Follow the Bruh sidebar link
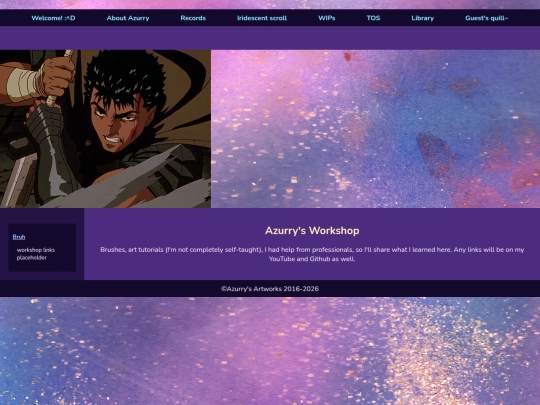This screenshot has height=405, width=540. point(19,237)
